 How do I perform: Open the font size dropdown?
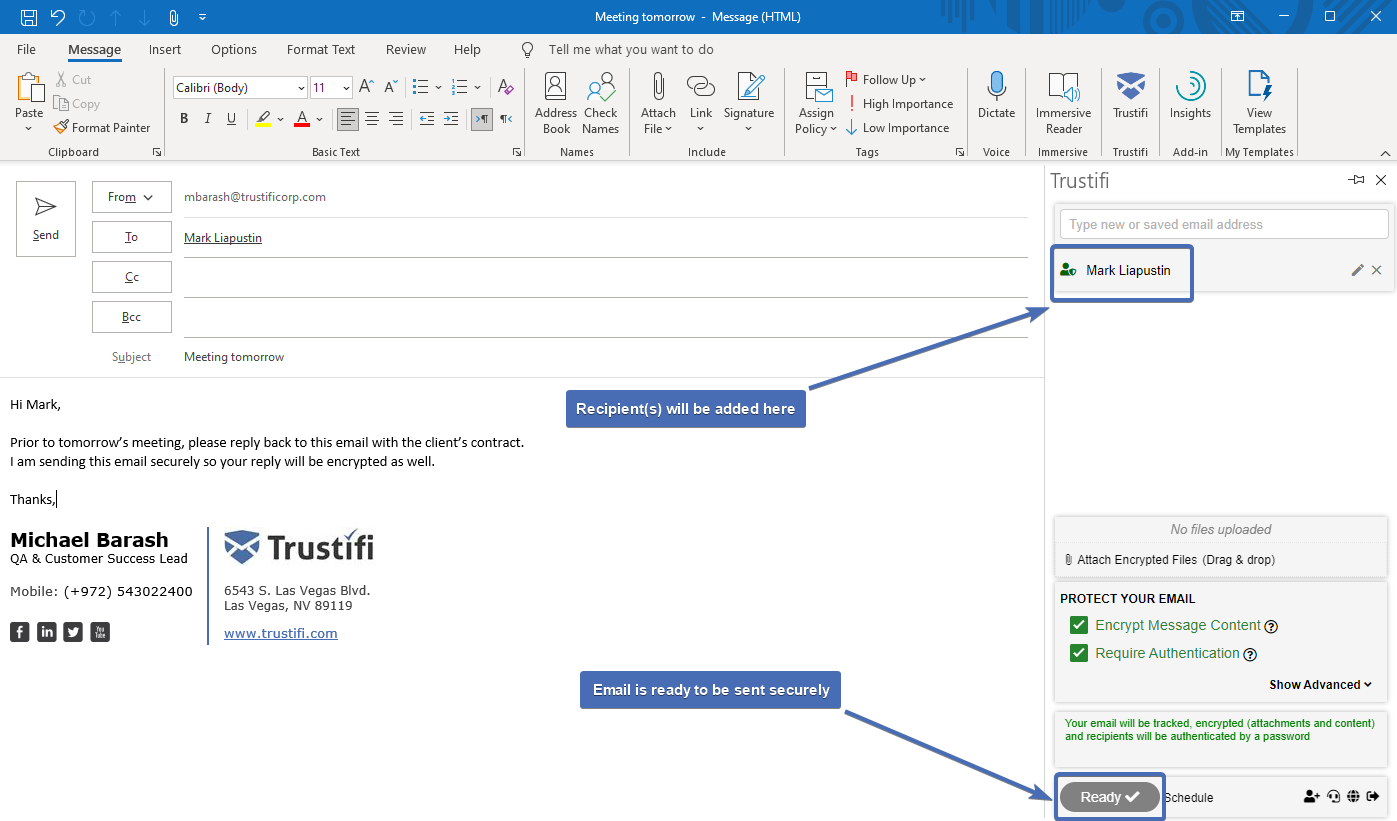[346, 88]
